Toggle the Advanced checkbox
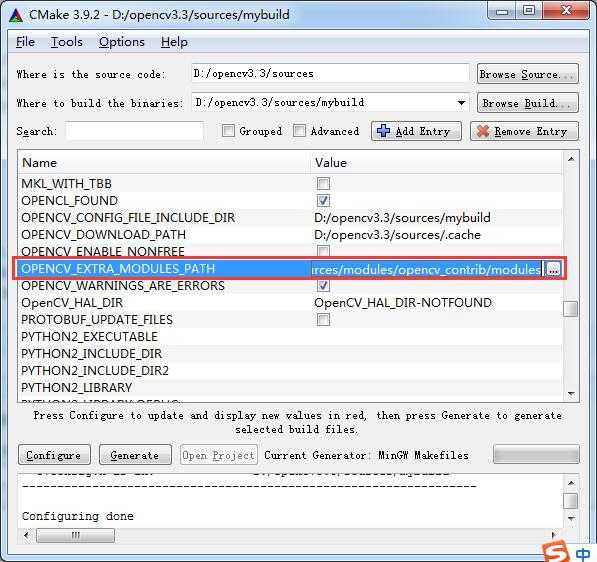This screenshot has height=562, width=597. 299,131
